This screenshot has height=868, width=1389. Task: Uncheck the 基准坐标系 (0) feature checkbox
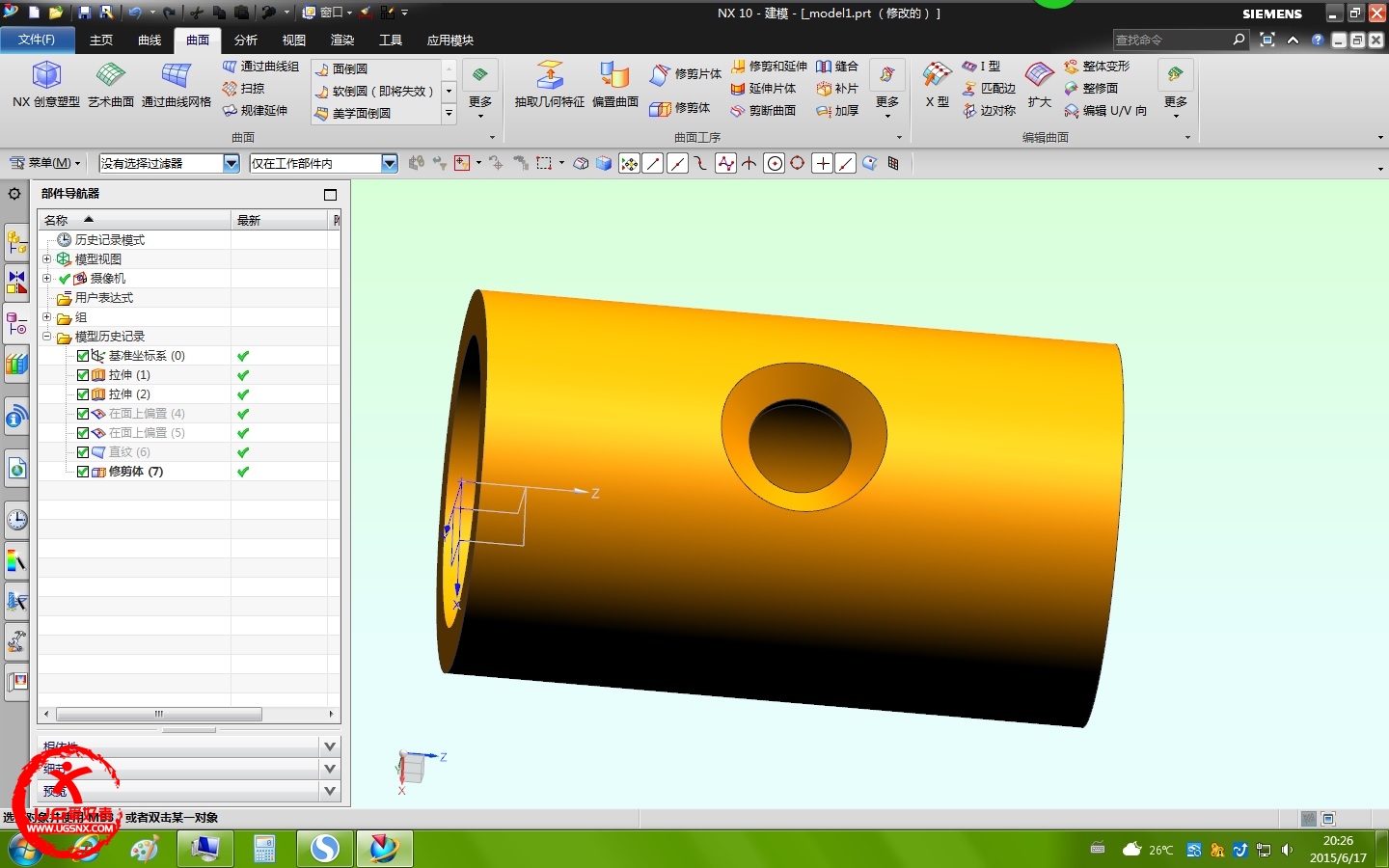click(x=83, y=356)
